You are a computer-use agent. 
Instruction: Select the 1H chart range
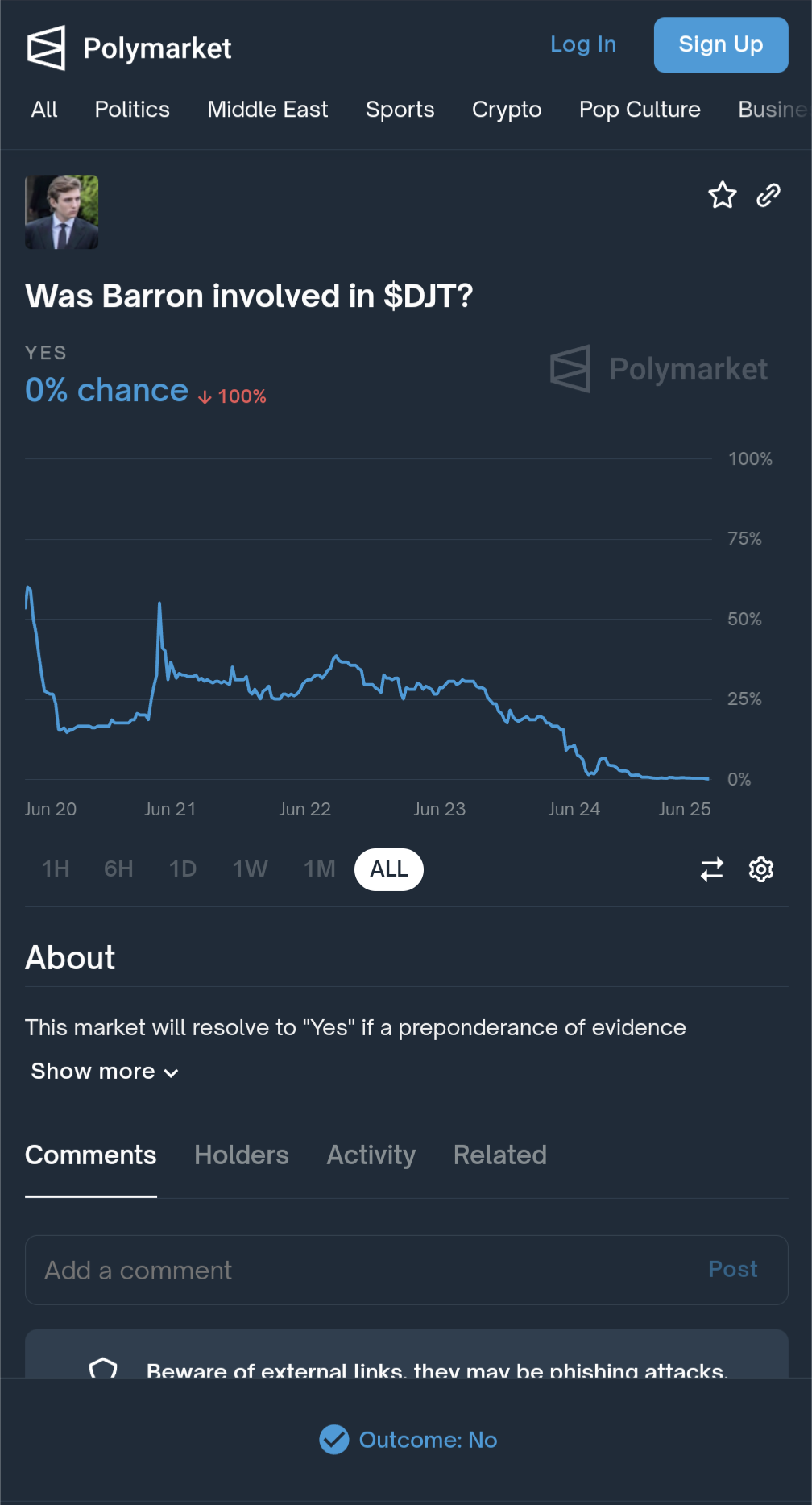click(56, 869)
